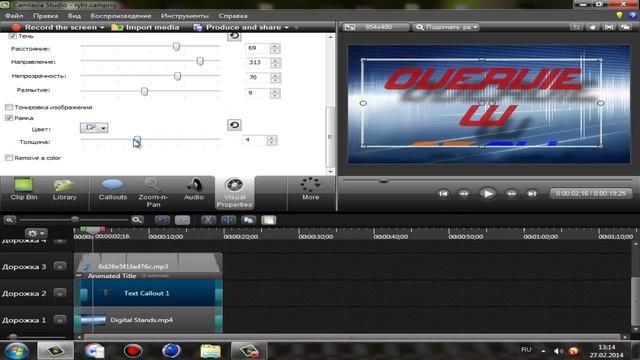The height and width of the screenshot is (360, 640).
Task: Click the timeline Redo icon
Action: coord(182,220)
